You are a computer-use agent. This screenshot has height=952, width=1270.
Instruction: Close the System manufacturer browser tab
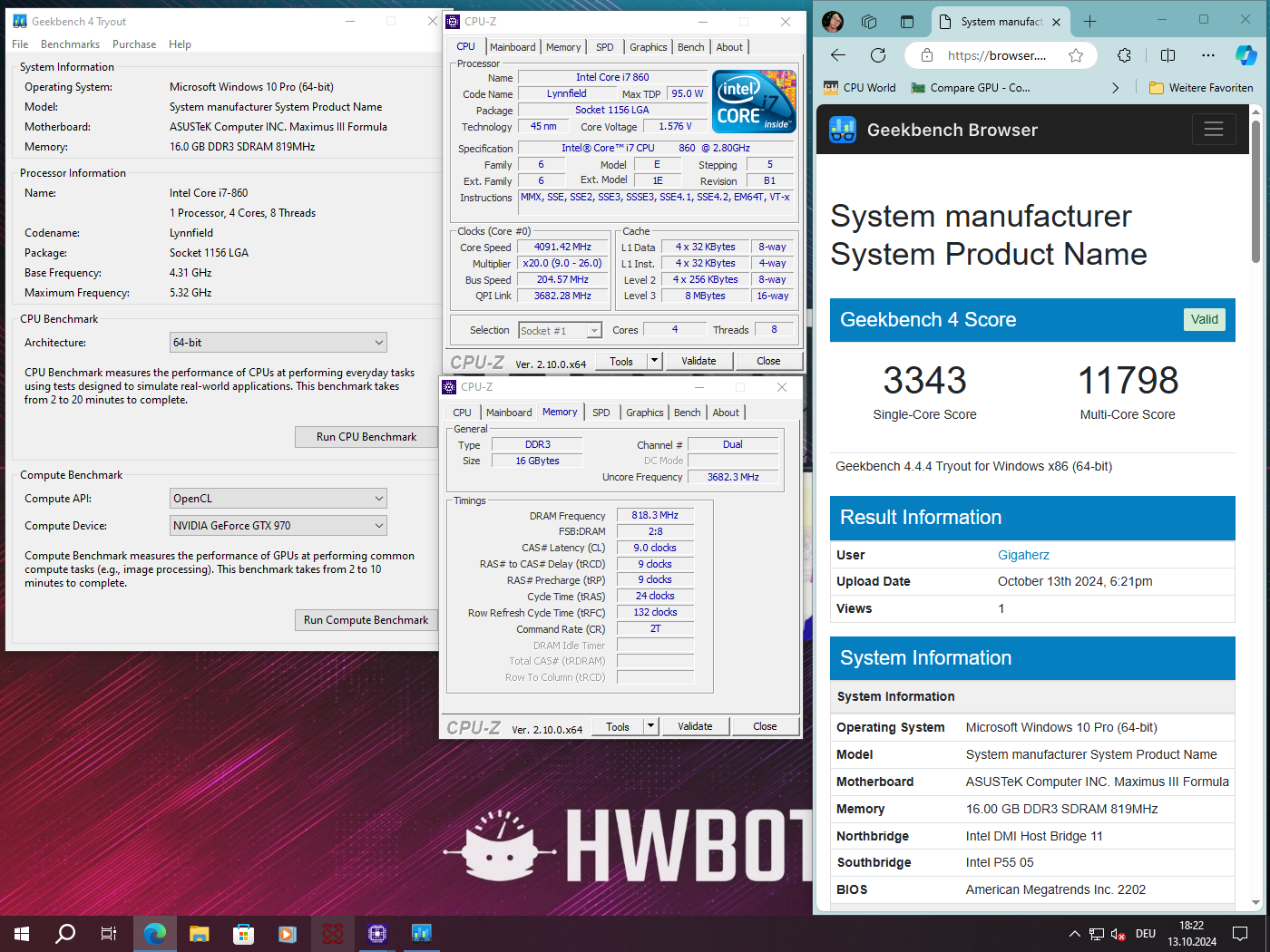point(1056,22)
